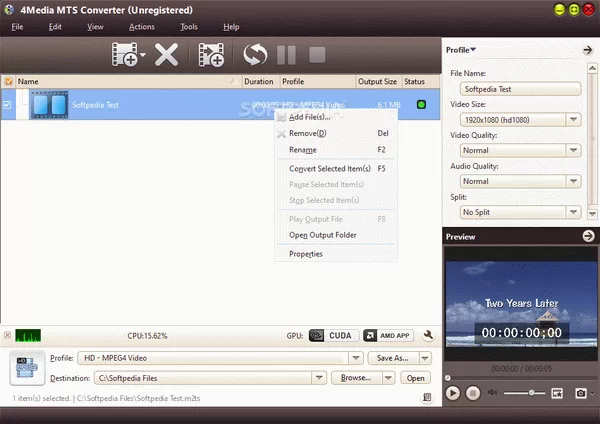Viewport: 600px width, 424px height.
Task: Click the green status indicator of Softpedia Test
Action: click(x=421, y=104)
